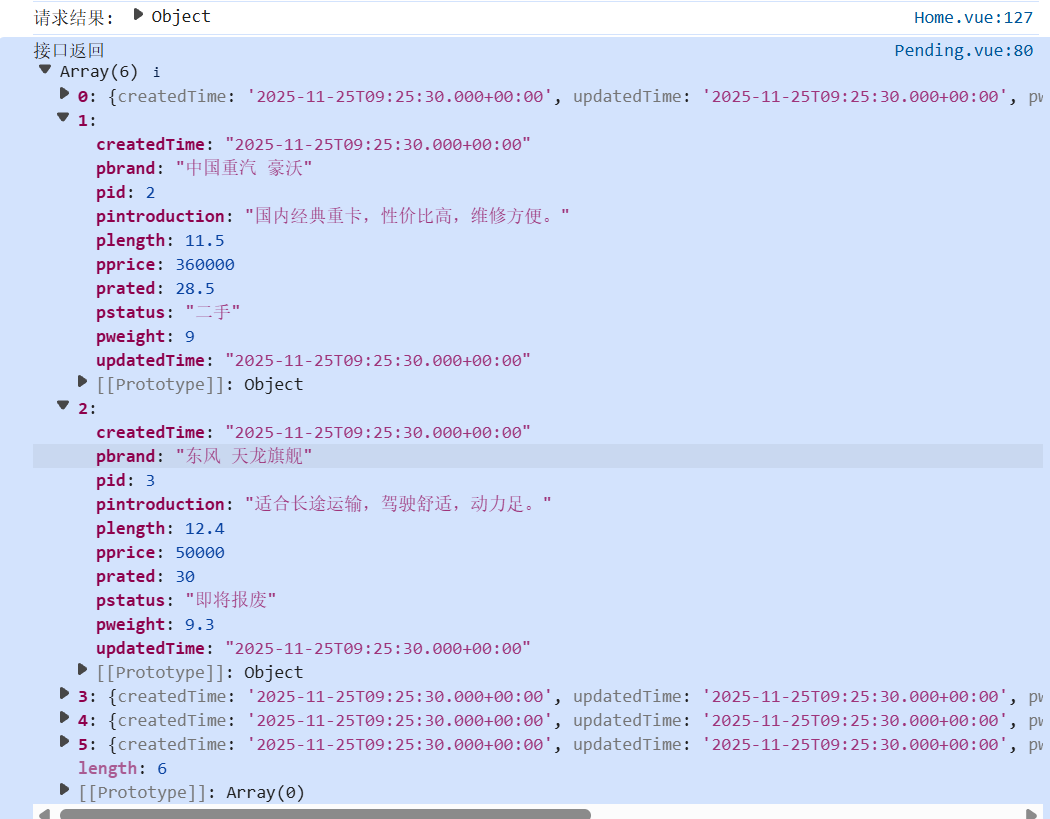Click the plength value 11.5

click(204, 240)
